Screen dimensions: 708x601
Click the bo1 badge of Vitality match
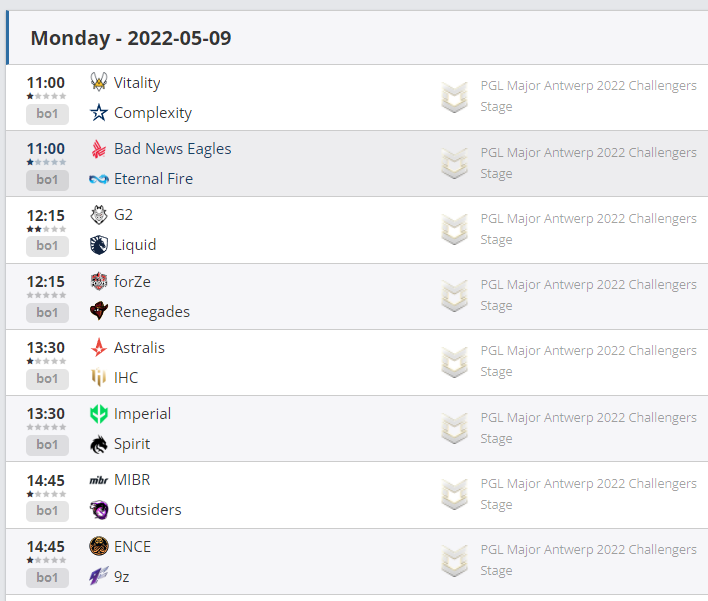point(47,114)
